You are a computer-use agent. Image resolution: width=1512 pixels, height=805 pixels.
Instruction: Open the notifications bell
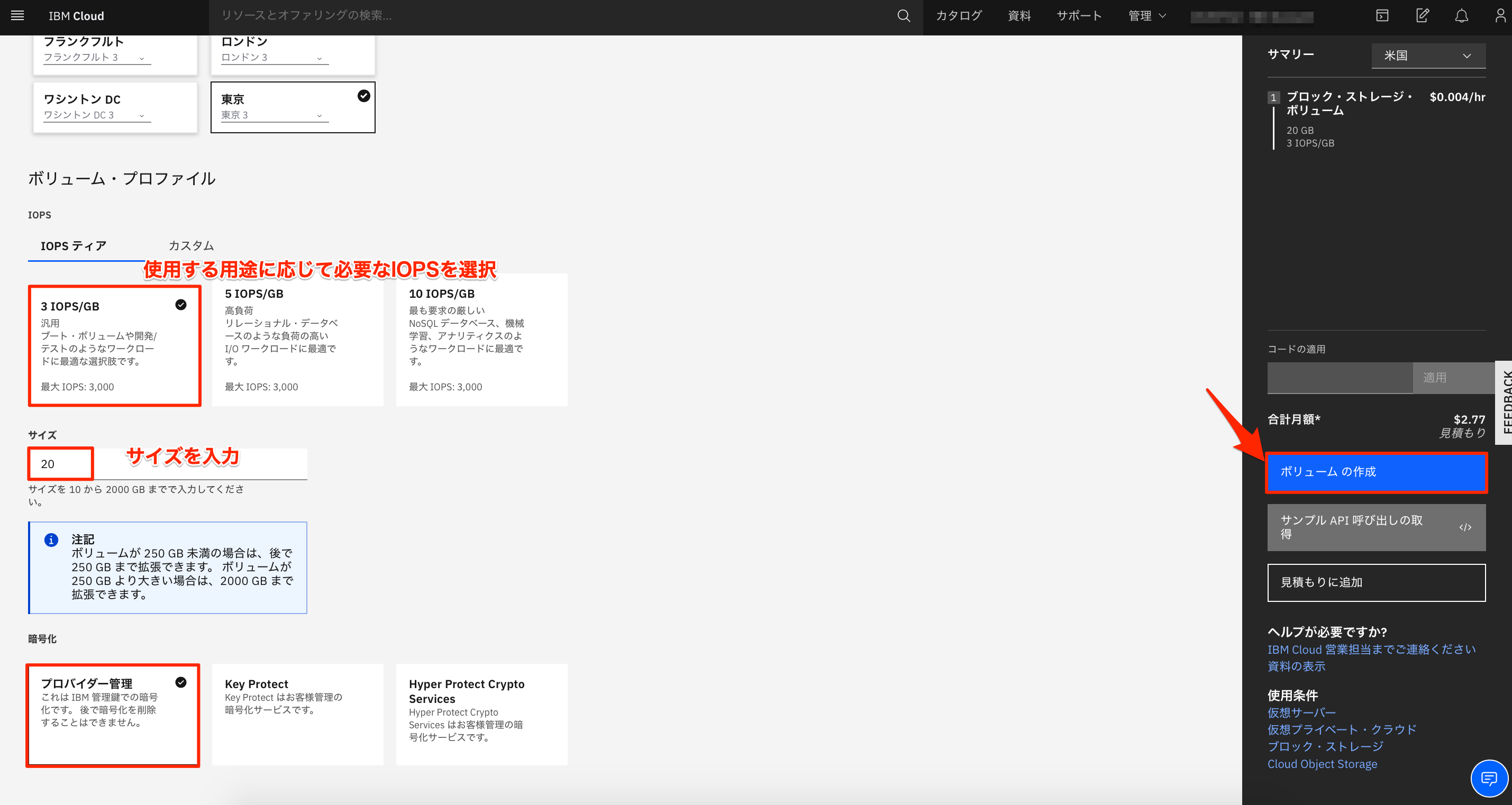coord(1461,16)
